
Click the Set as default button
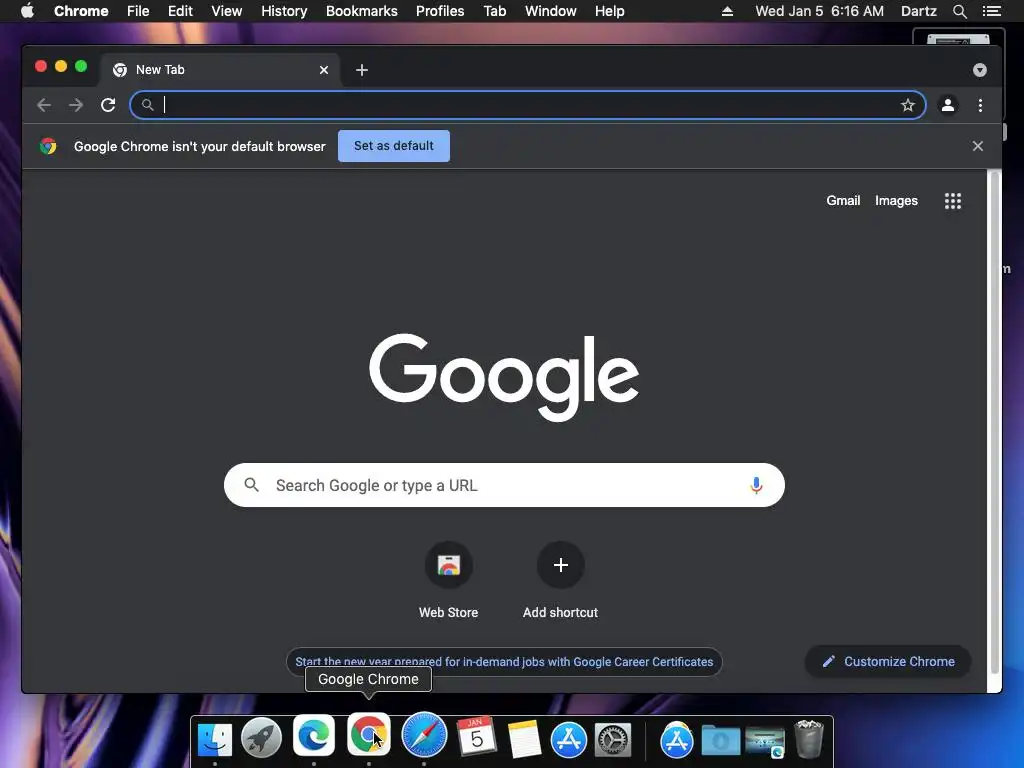[394, 146]
